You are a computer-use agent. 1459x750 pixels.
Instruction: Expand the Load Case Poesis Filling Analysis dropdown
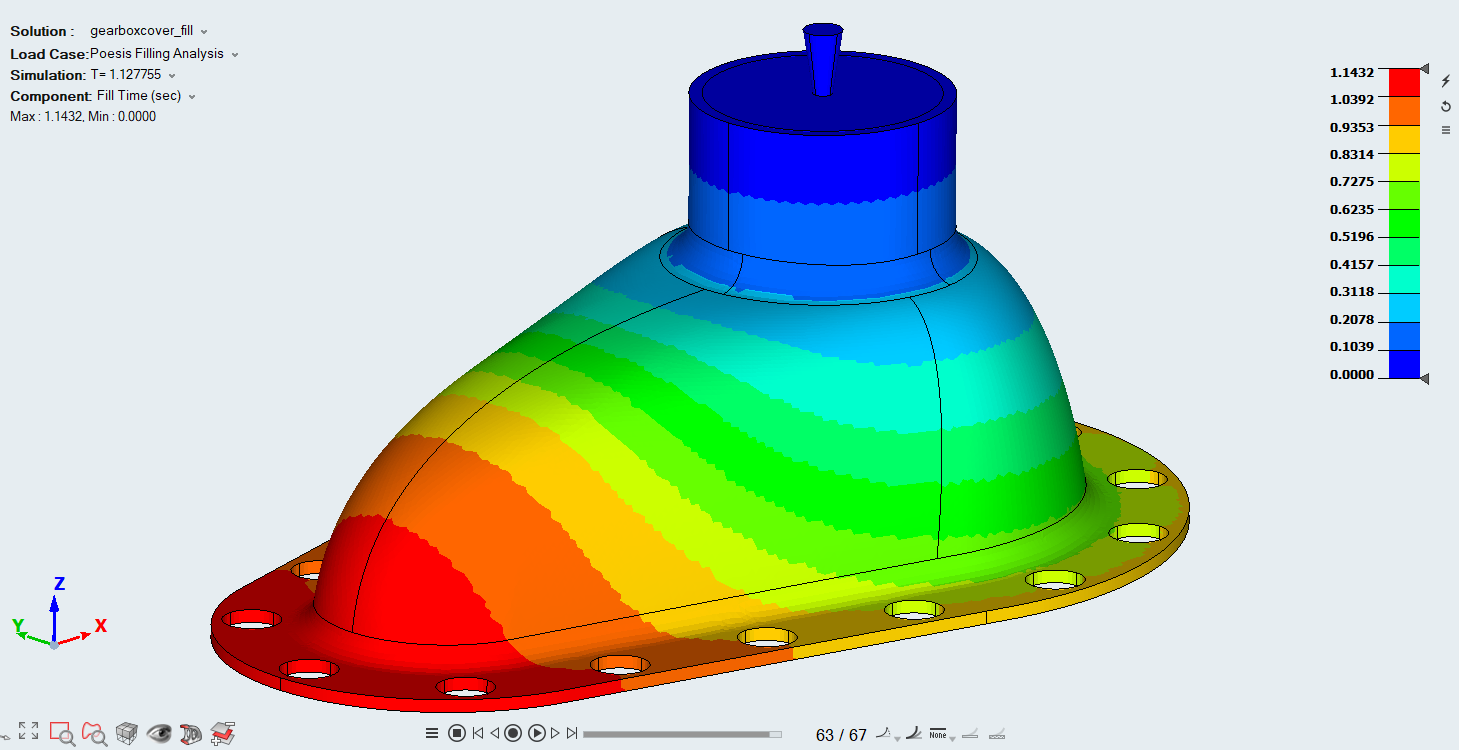pos(235,54)
